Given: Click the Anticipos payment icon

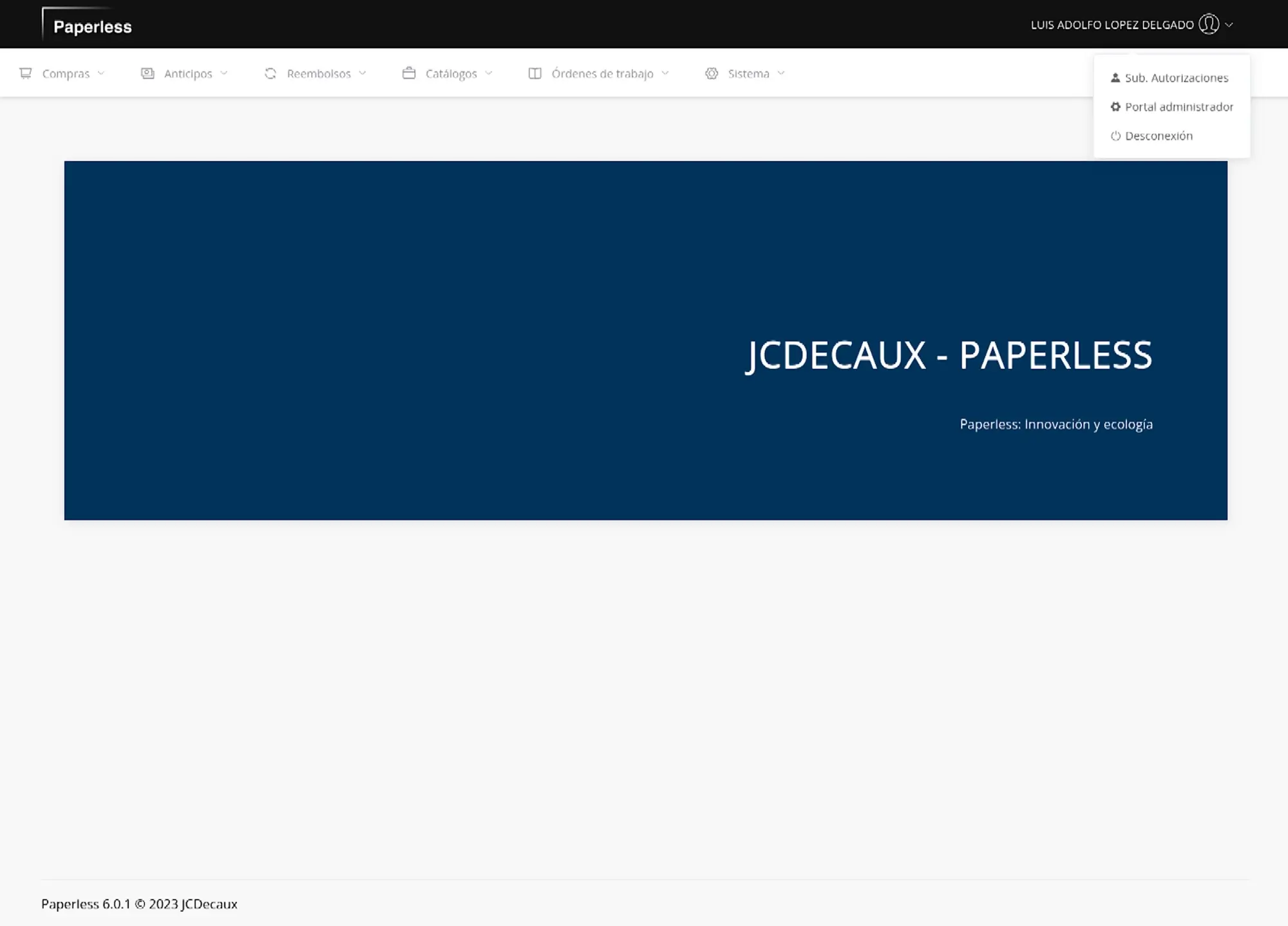Looking at the screenshot, I should click(147, 73).
